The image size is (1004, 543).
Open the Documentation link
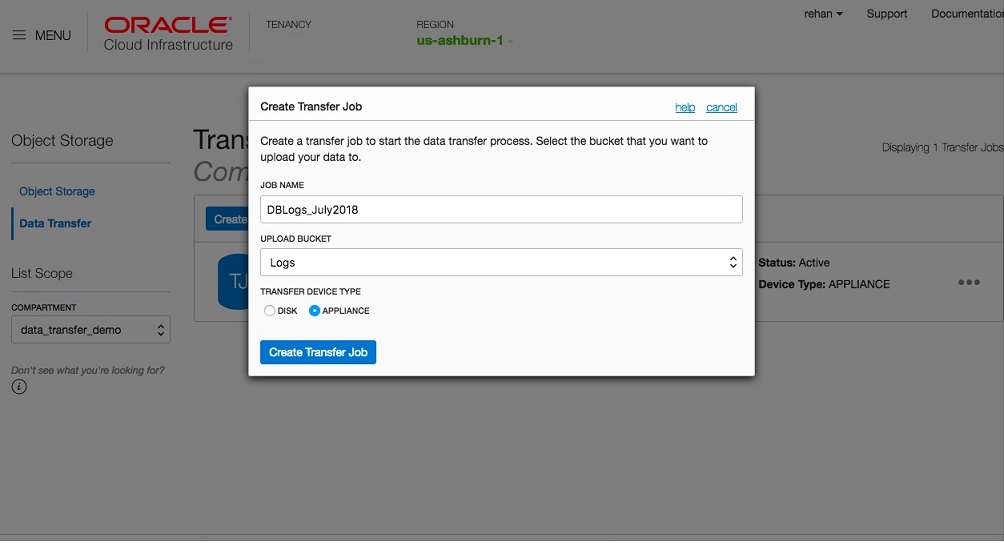click(x=966, y=14)
